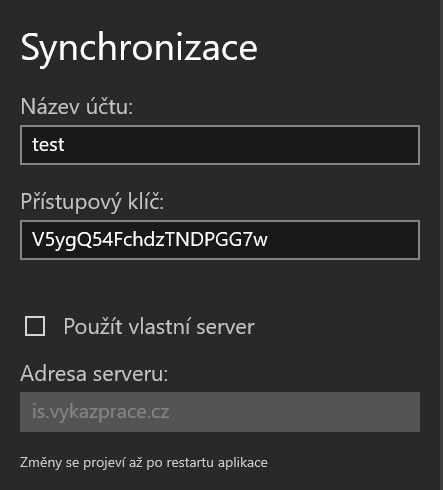Place cursor in the V5ygQ54FchdzTNDPGG7w key text
This screenshot has width=443, height=490.
150,240
